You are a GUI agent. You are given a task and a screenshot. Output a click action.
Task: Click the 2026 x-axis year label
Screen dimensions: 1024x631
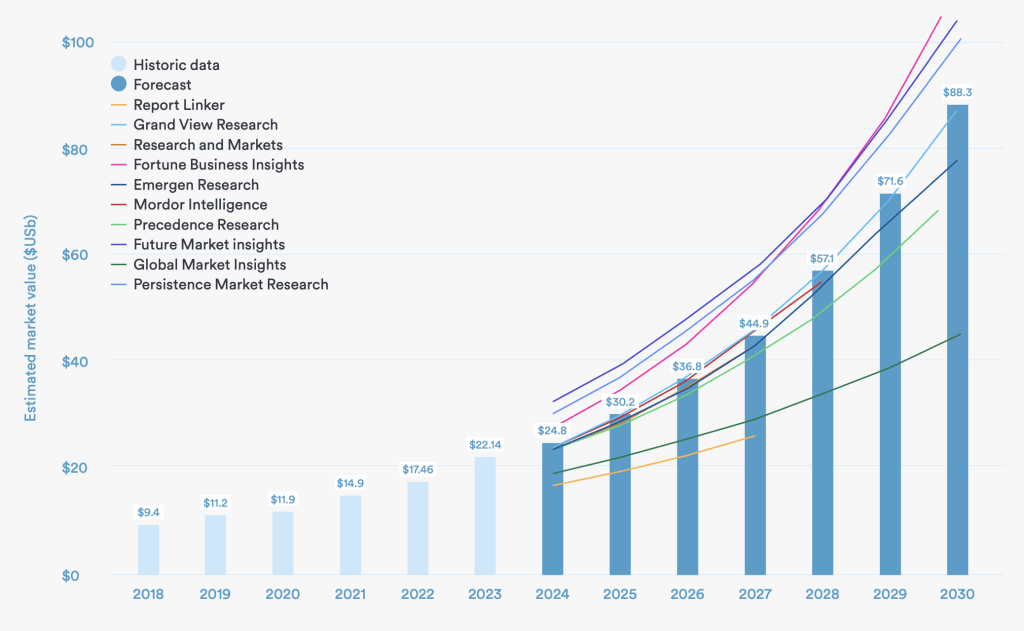coord(687,594)
